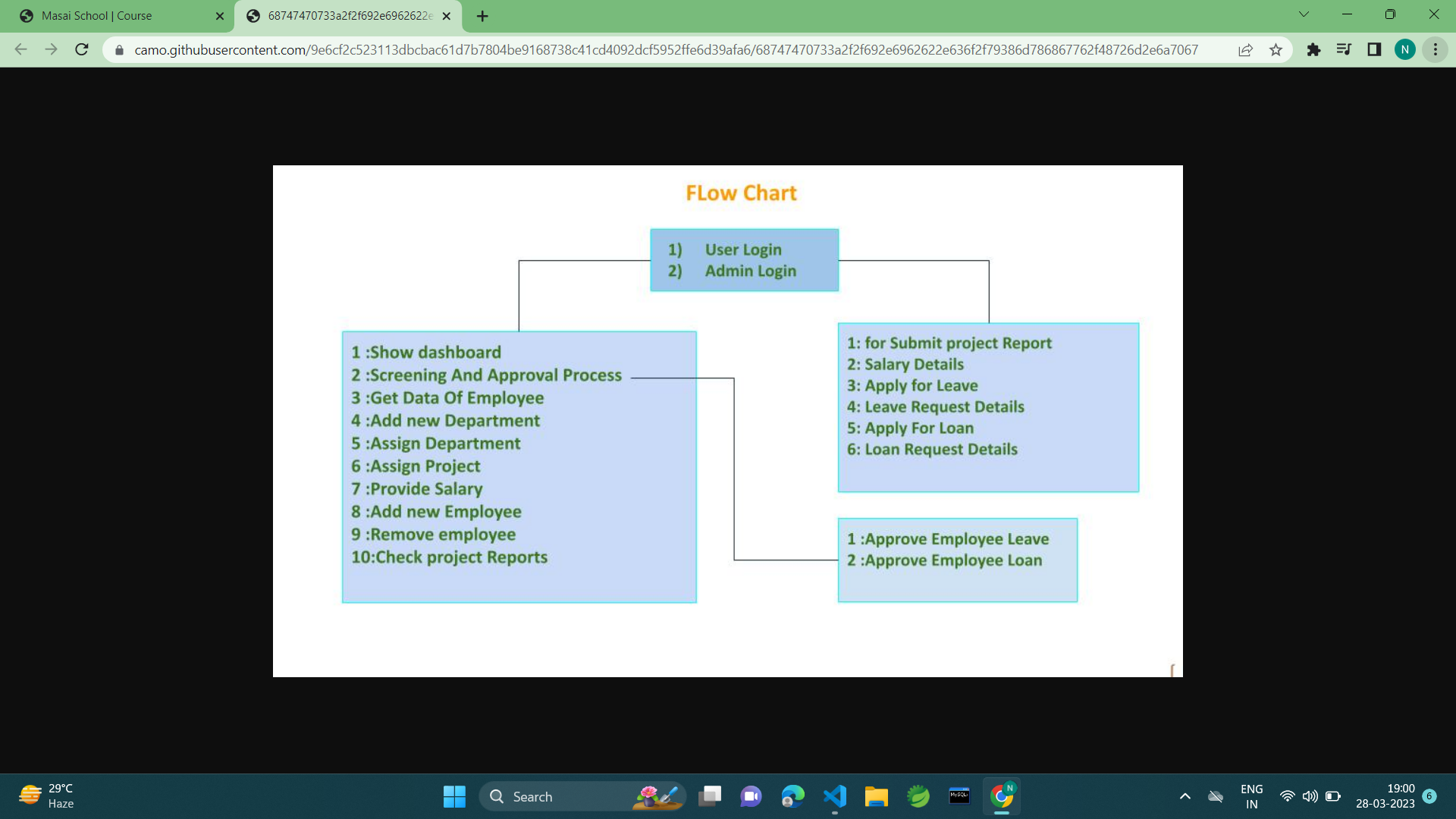Open media control icon in toolbar
1456x819 pixels.
1344,50
